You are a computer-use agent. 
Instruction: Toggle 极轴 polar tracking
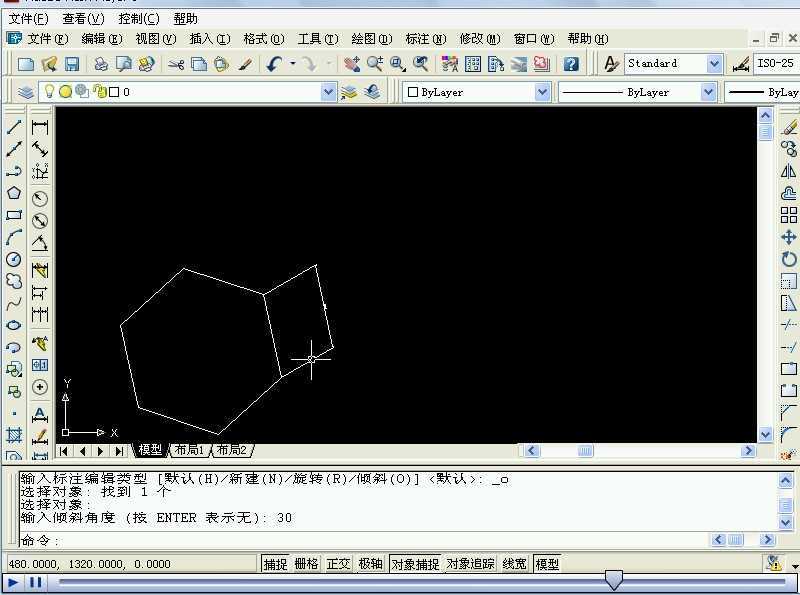click(x=370, y=564)
